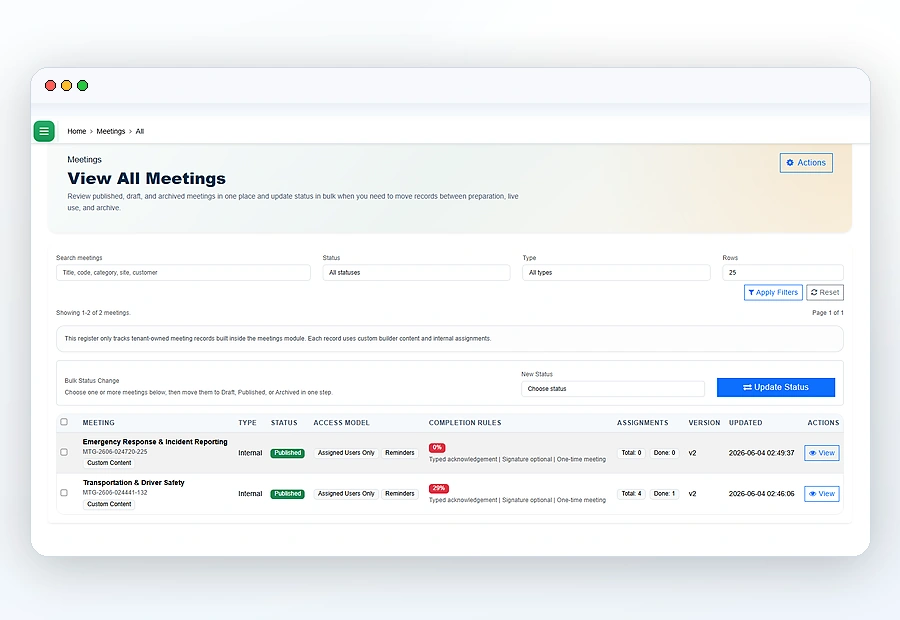Click Reminders tag in Transportation row

[x=399, y=494]
